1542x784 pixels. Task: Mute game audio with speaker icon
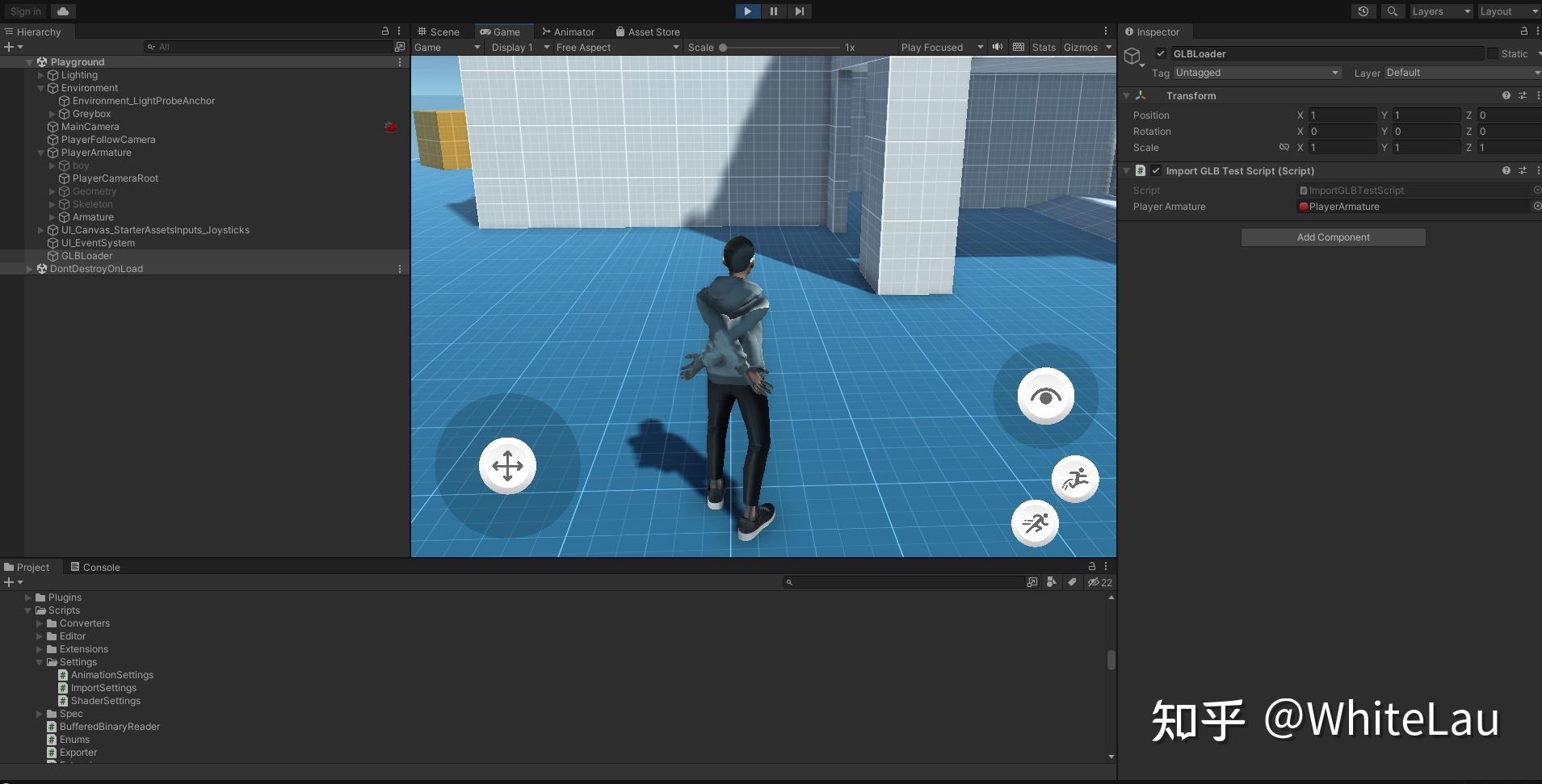(998, 47)
